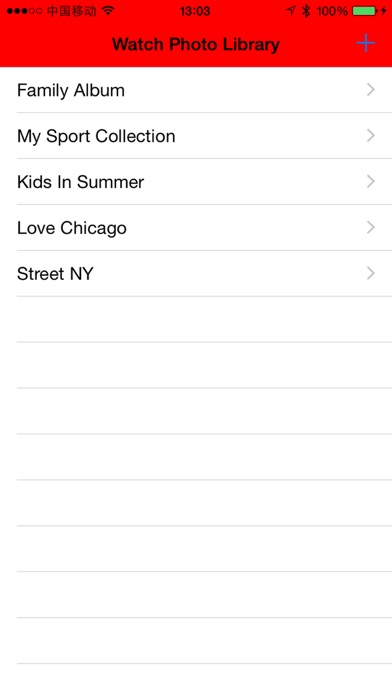Tap the battery icon in status bar
Screen dimensions: 392x696
(365, 11)
